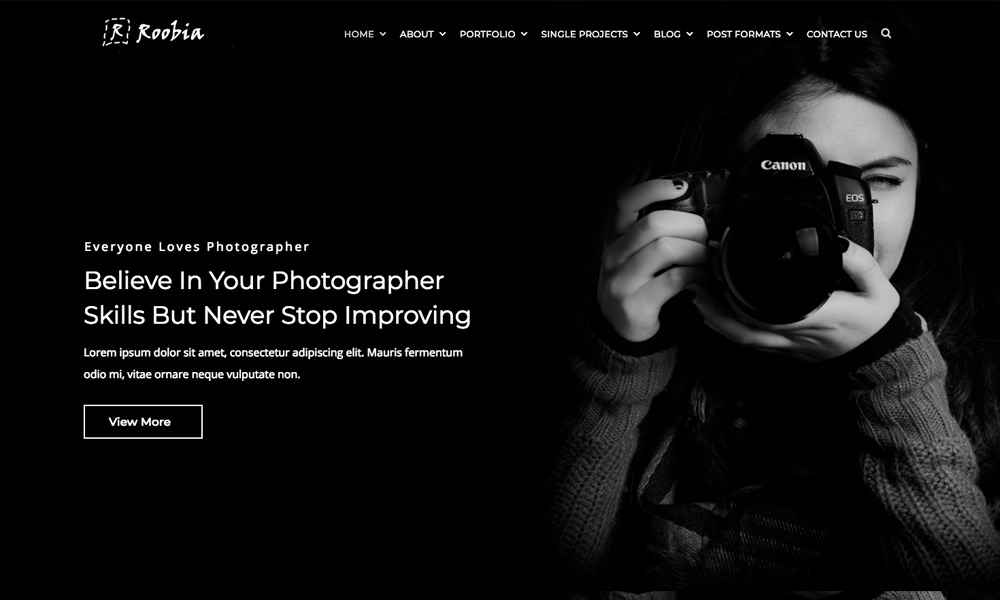Go to the Home menu item
This screenshot has width=1000, height=600.
click(359, 34)
